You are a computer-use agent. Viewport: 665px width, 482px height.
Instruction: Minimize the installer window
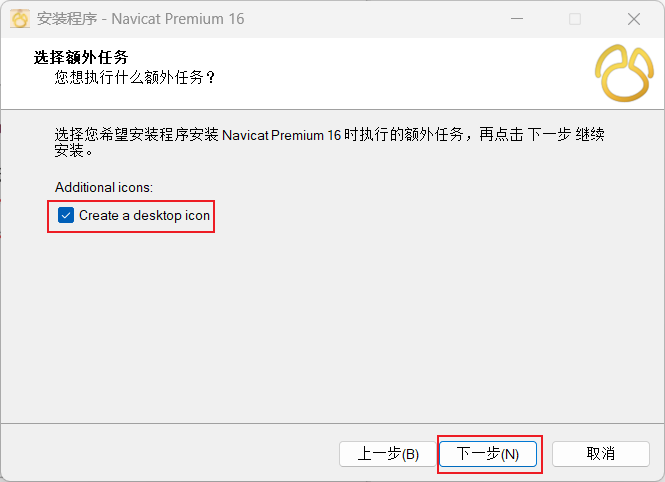pos(517,19)
